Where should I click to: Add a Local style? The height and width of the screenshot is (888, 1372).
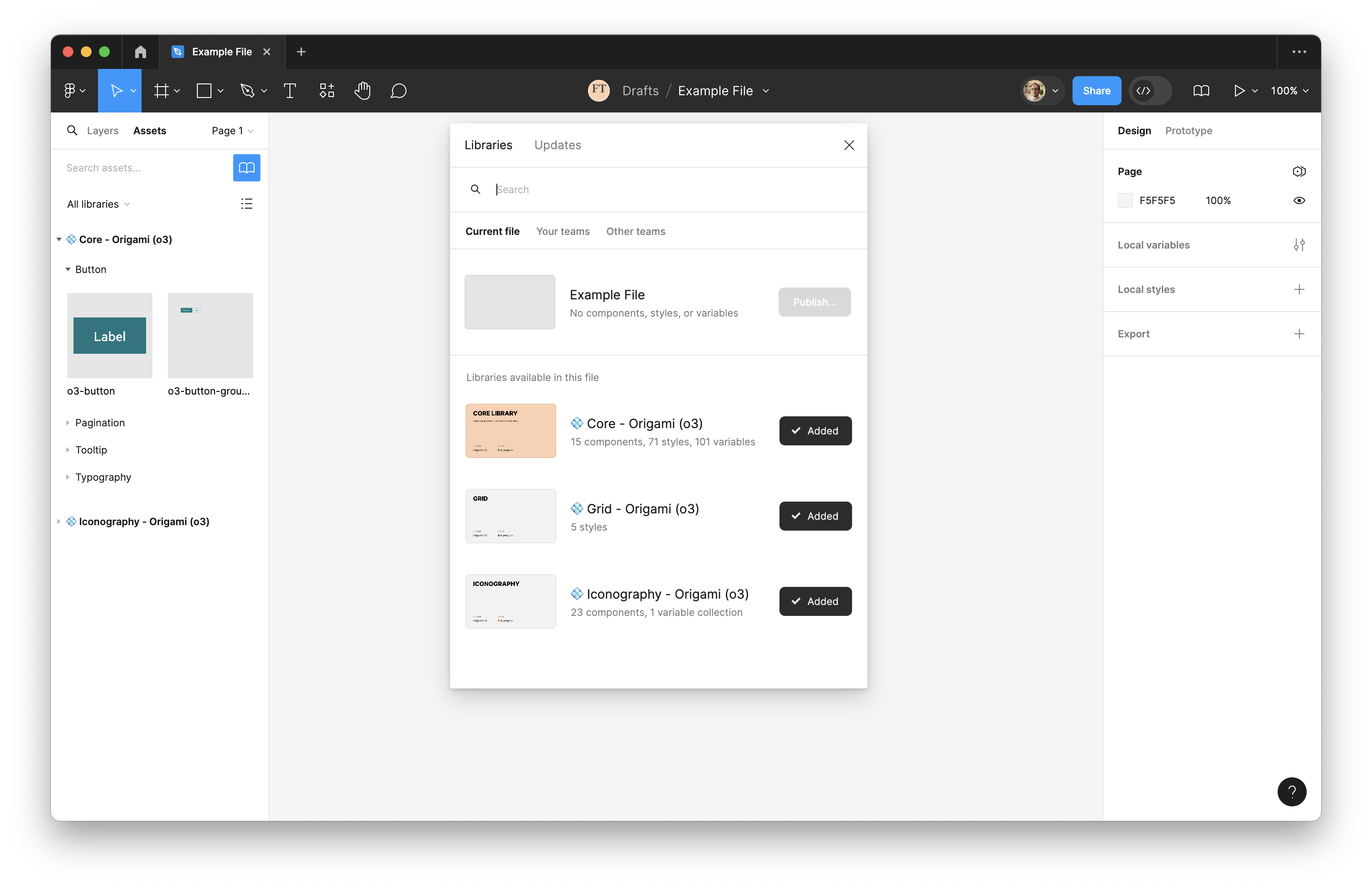[x=1299, y=289]
